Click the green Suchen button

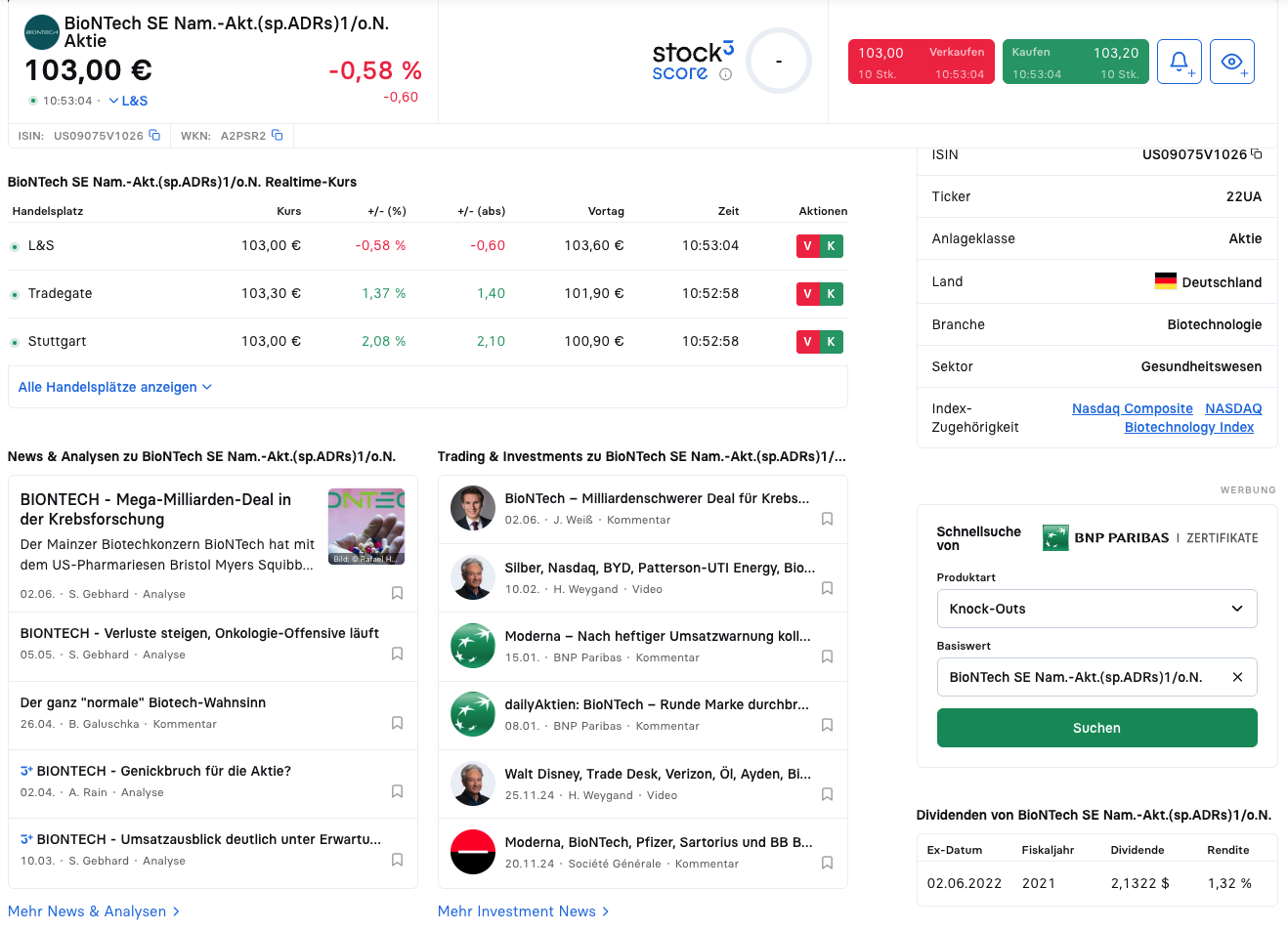1096,728
